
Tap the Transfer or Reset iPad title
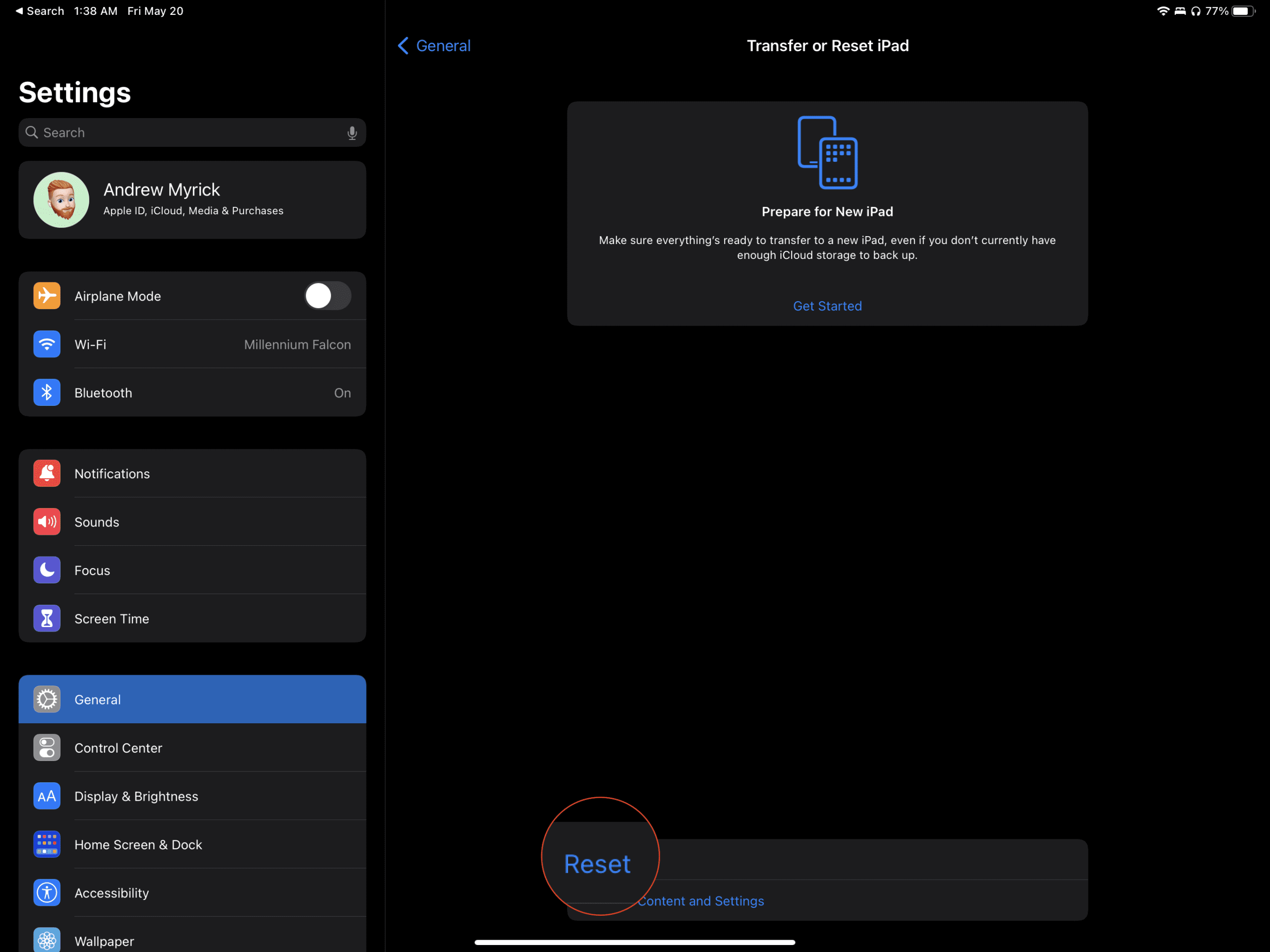827,45
